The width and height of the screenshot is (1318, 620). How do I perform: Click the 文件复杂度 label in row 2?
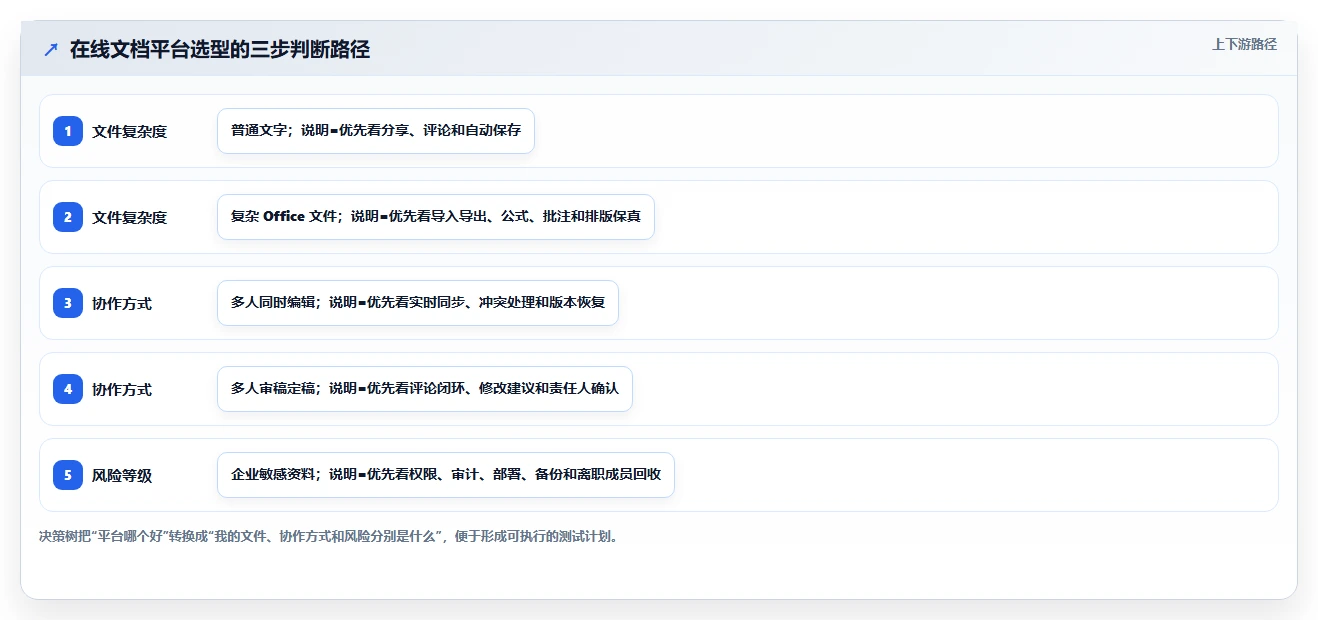tap(130, 217)
